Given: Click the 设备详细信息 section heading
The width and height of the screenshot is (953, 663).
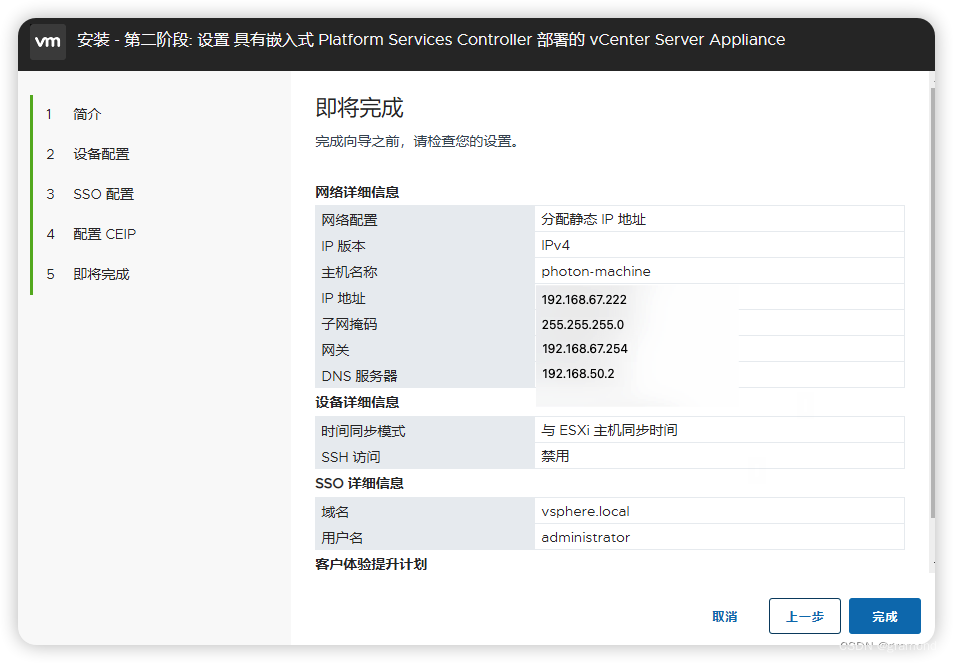Looking at the screenshot, I should [x=357, y=402].
